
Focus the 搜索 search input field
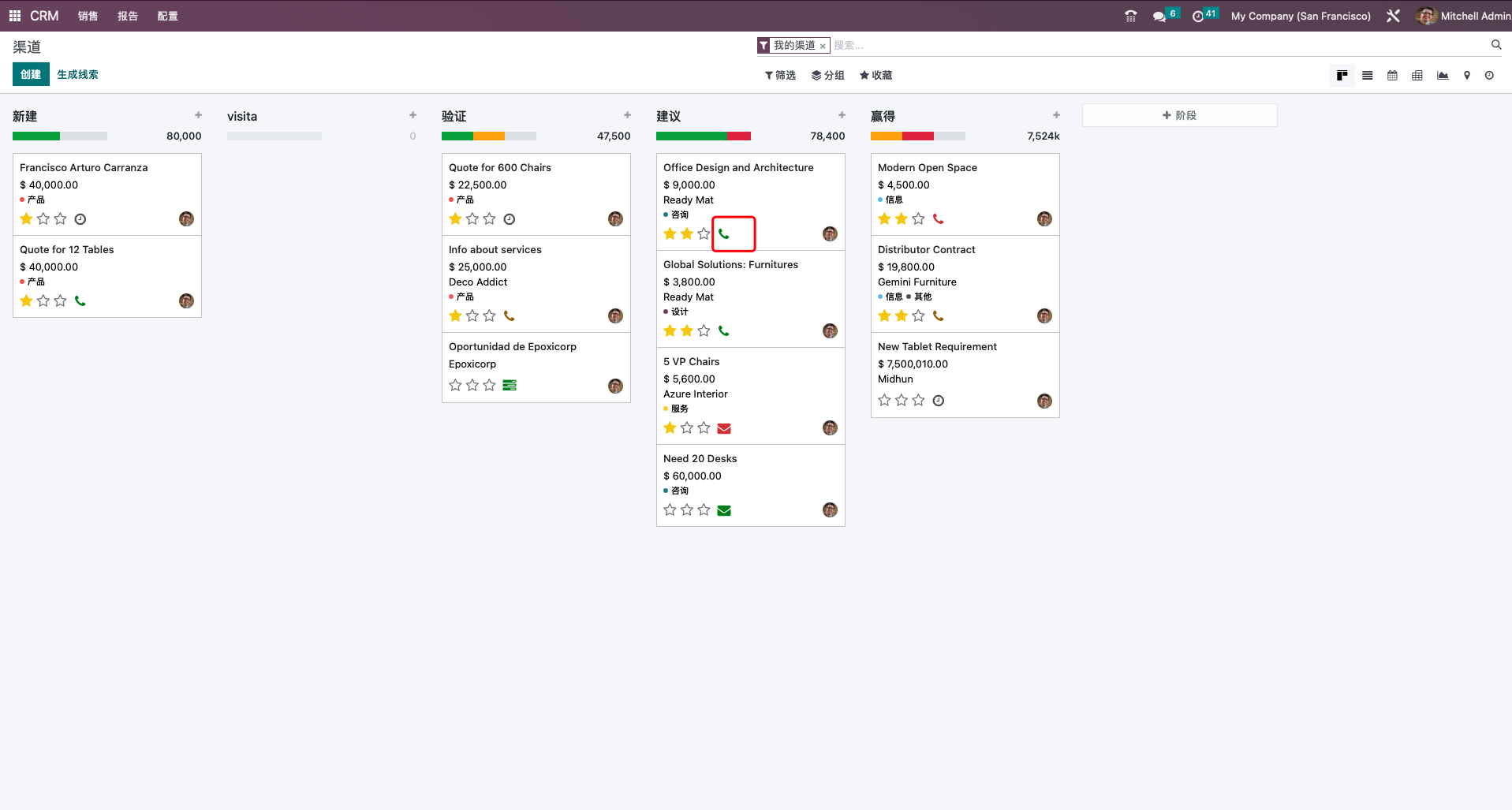[1158, 46]
